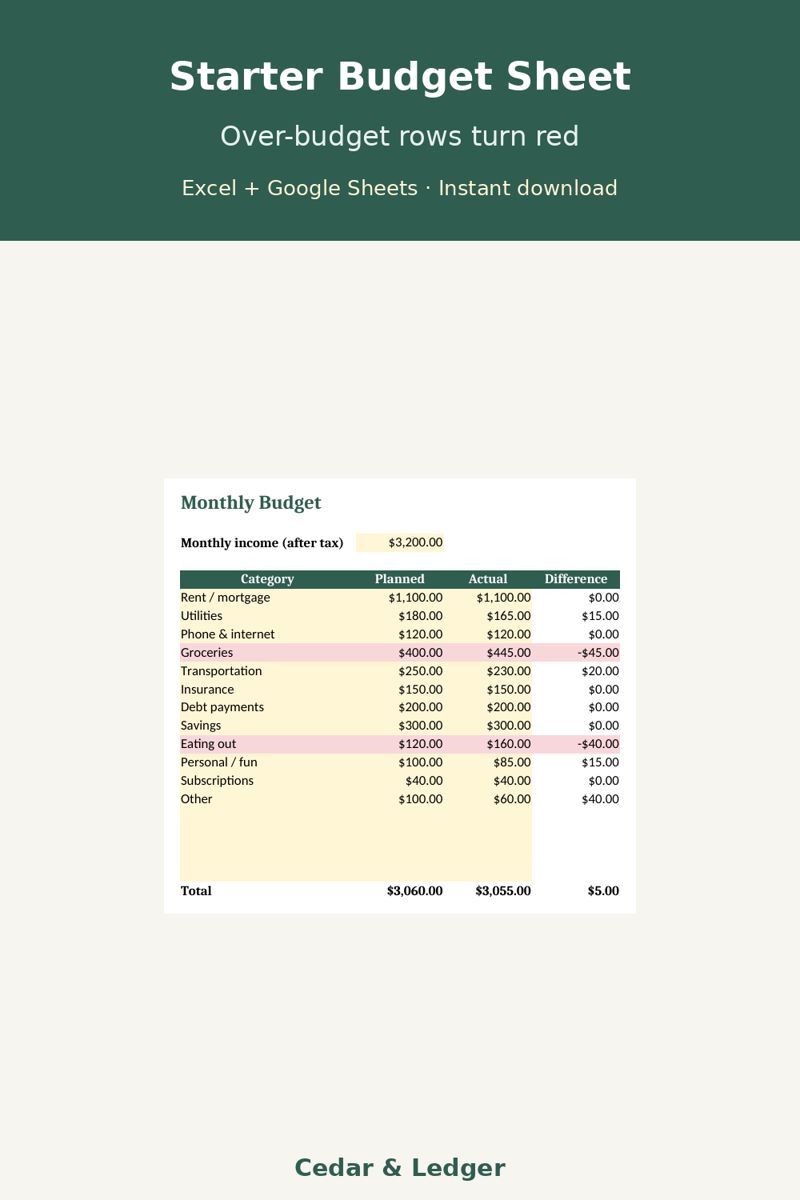The image size is (800, 1200).
Task: Select Debt payments planned $200.00 cell
Action: coord(400,707)
